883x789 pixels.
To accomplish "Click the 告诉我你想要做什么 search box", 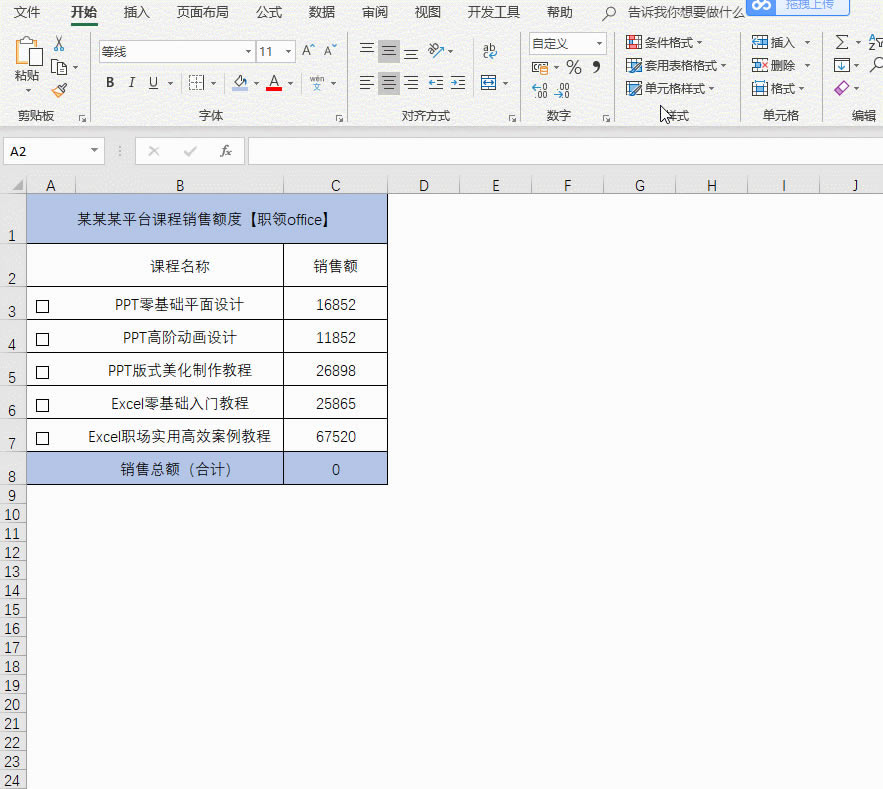I will 686,12.
